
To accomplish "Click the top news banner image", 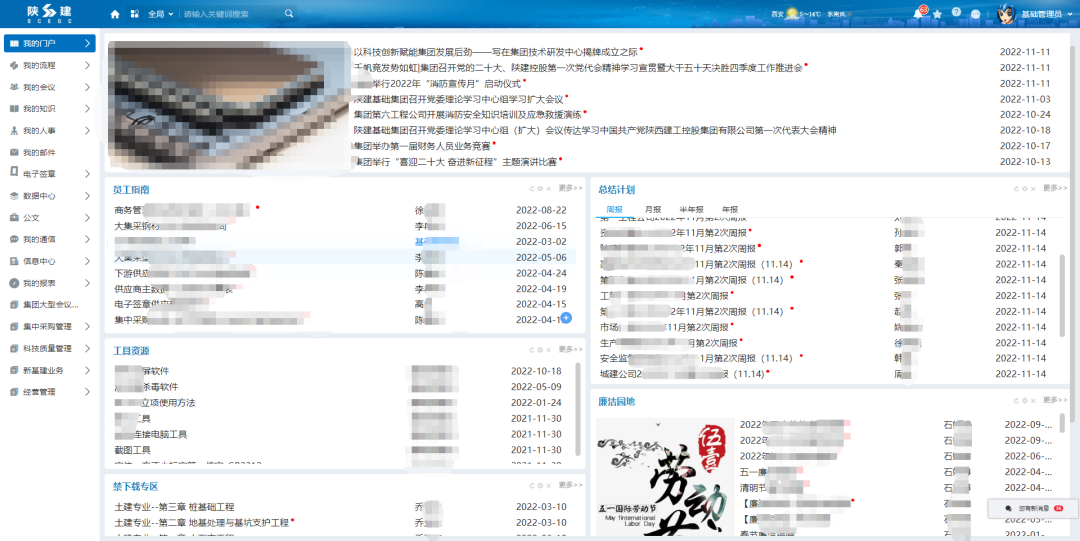I will pos(229,105).
